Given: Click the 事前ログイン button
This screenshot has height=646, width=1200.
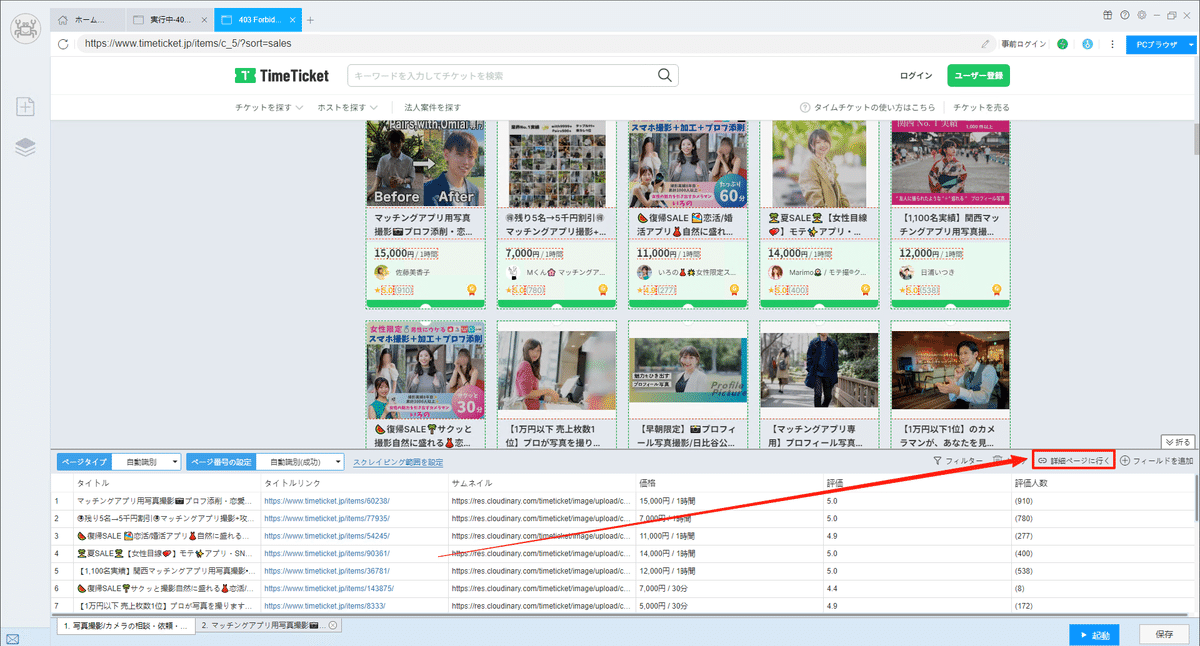Looking at the screenshot, I should tap(1022, 44).
